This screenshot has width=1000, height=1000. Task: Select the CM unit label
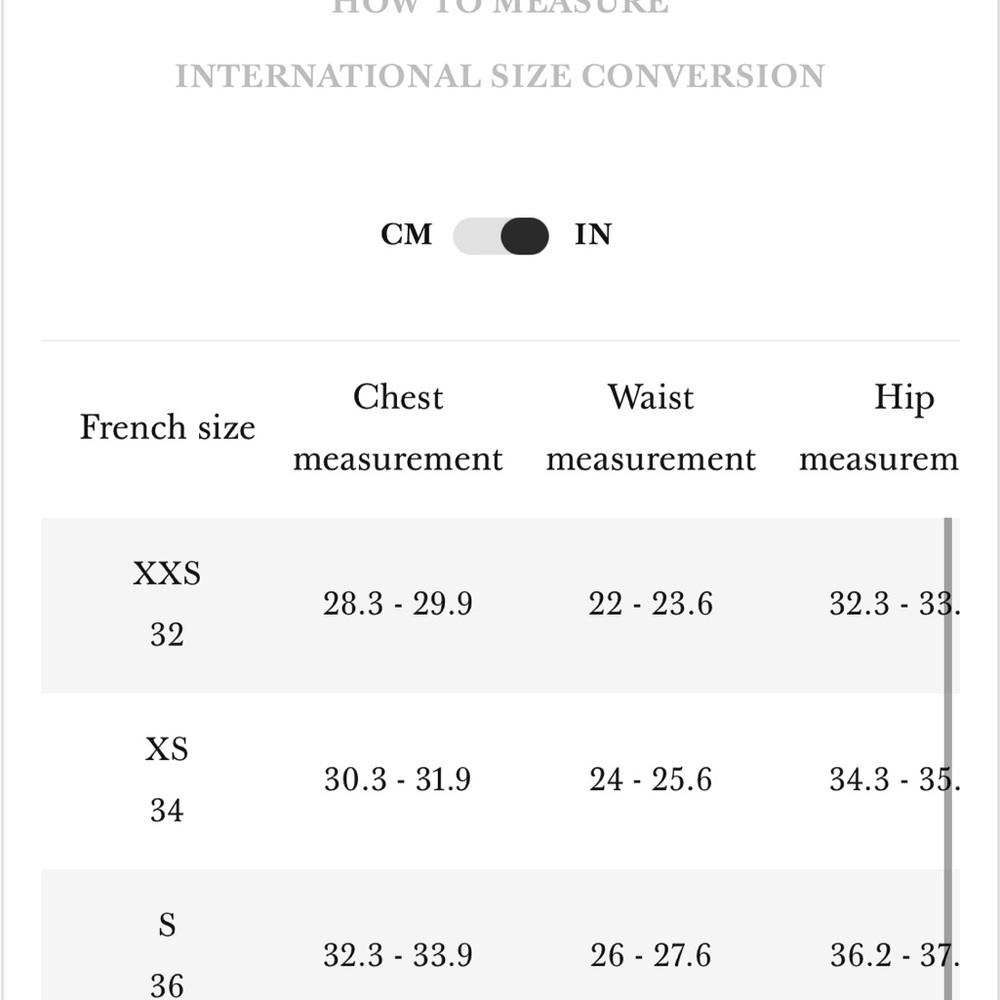click(406, 235)
